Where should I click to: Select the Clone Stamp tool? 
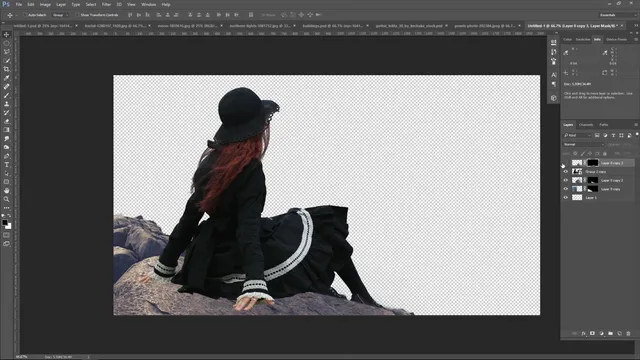click(x=7, y=104)
